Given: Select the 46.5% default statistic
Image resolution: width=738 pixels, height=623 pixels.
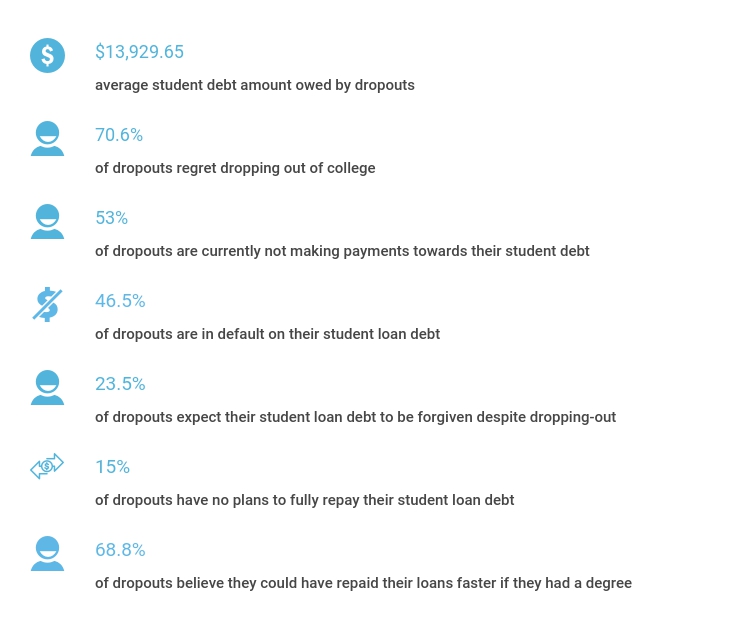Looking at the screenshot, I should tap(120, 301).
